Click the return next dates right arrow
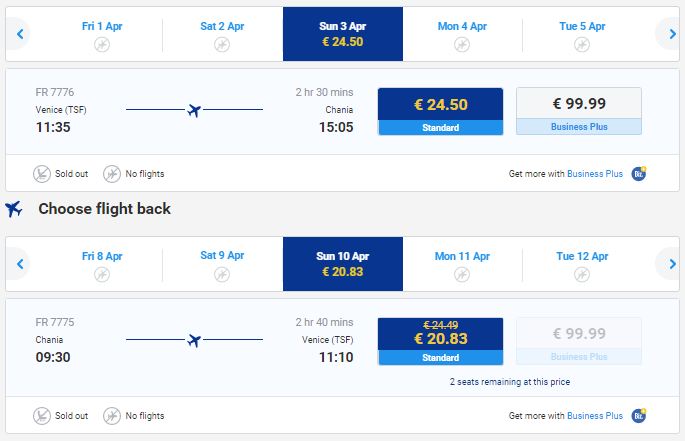The height and width of the screenshot is (441, 685). (x=671, y=264)
